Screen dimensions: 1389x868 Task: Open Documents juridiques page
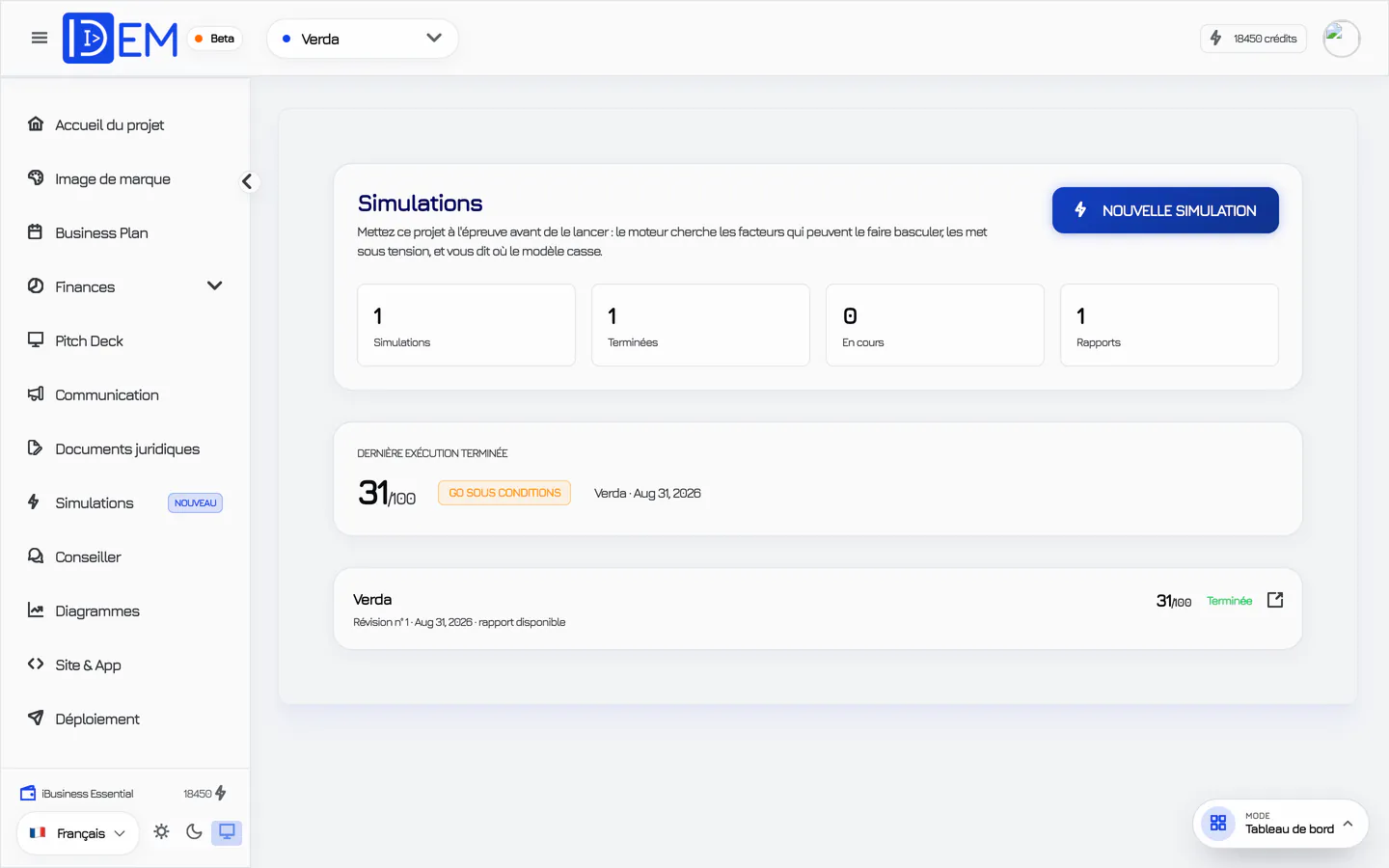[127, 448]
